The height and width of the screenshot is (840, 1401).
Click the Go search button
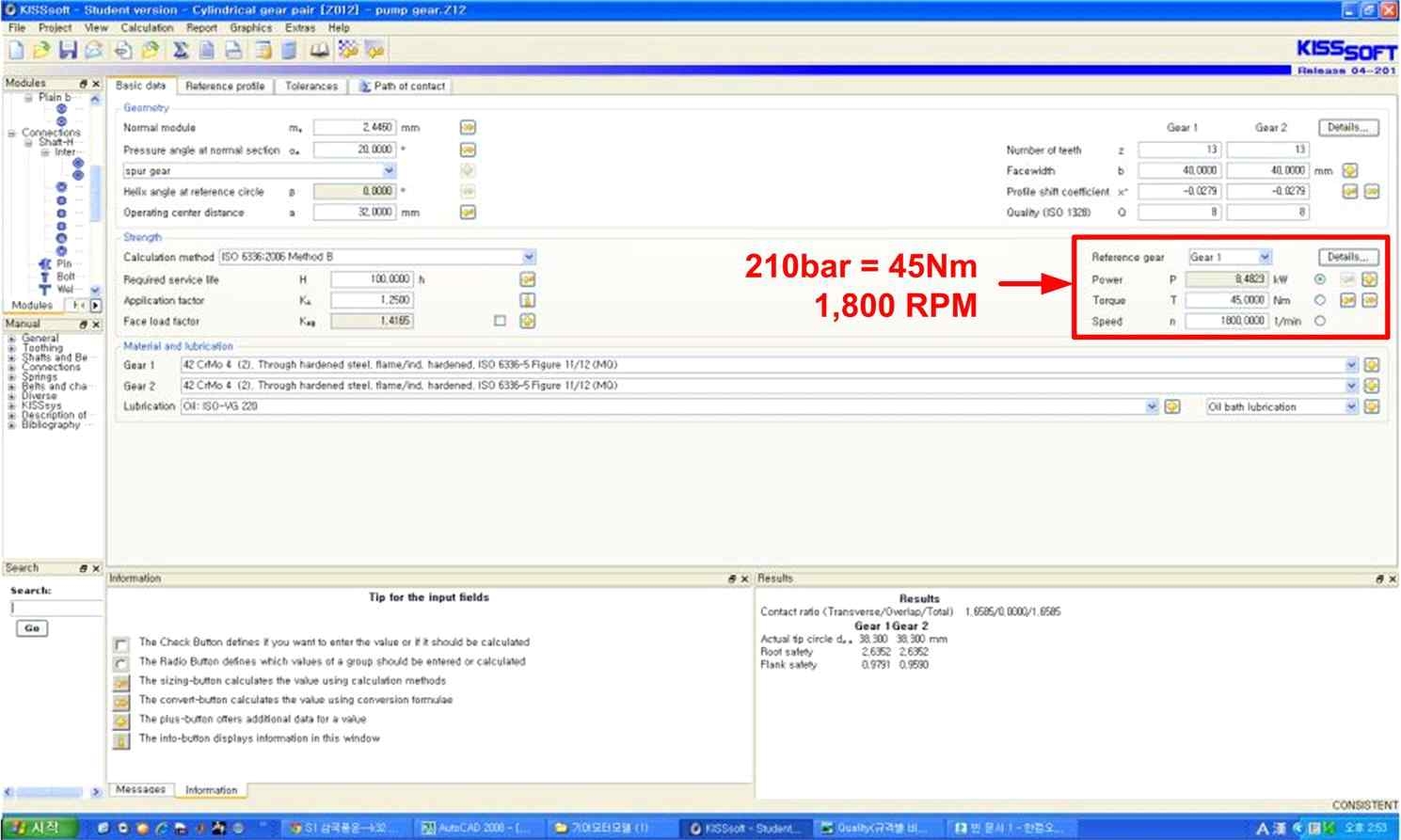pyautogui.click(x=32, y=628)
